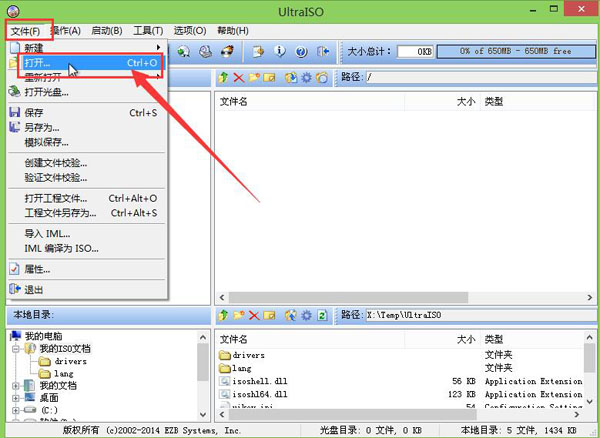This screenshot has width=600, height=438.
Task: Open the 帮助(H) menu
Action: pos(233,31)
